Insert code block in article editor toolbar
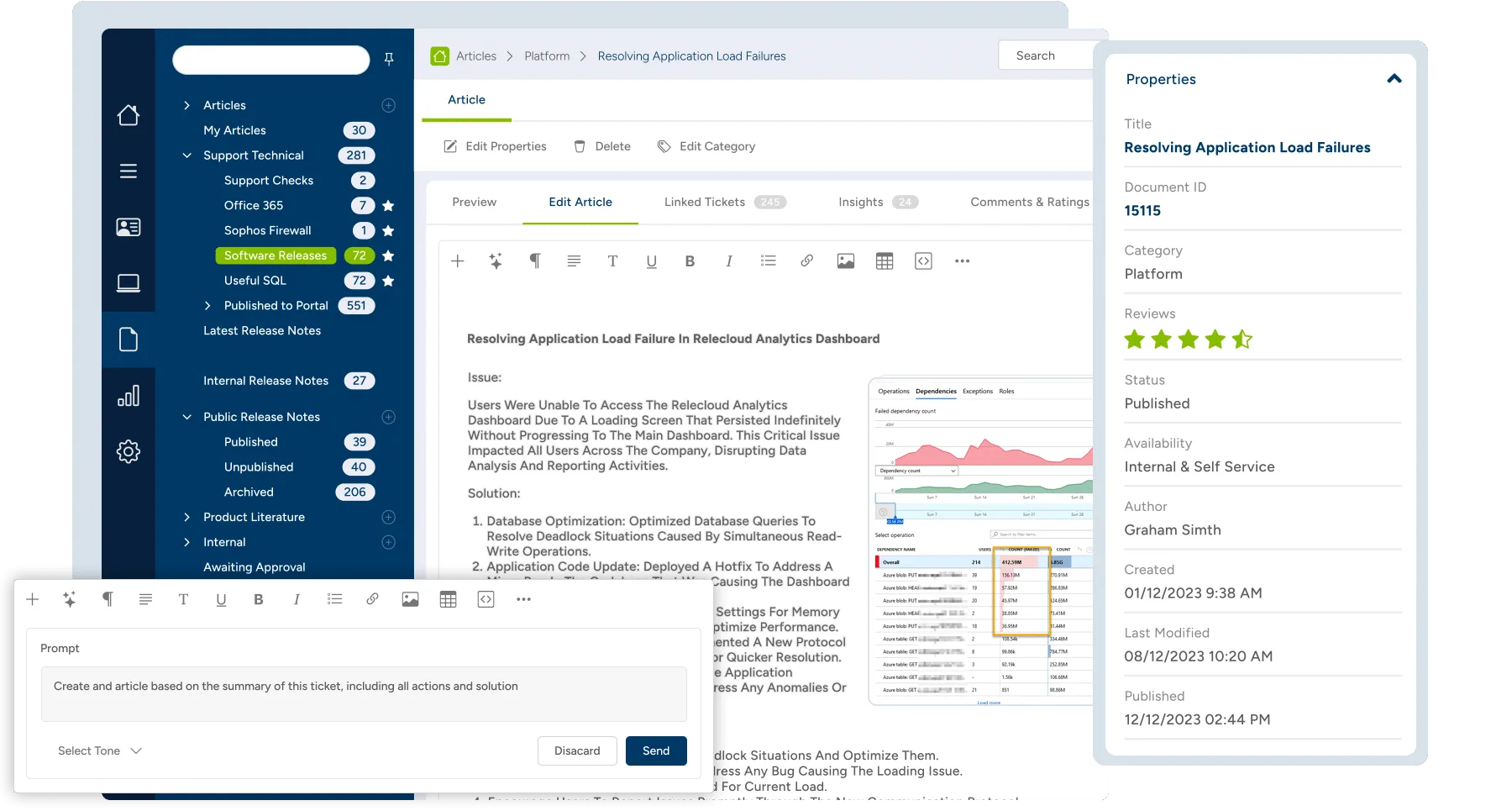1512x811 pixels. 923,261
